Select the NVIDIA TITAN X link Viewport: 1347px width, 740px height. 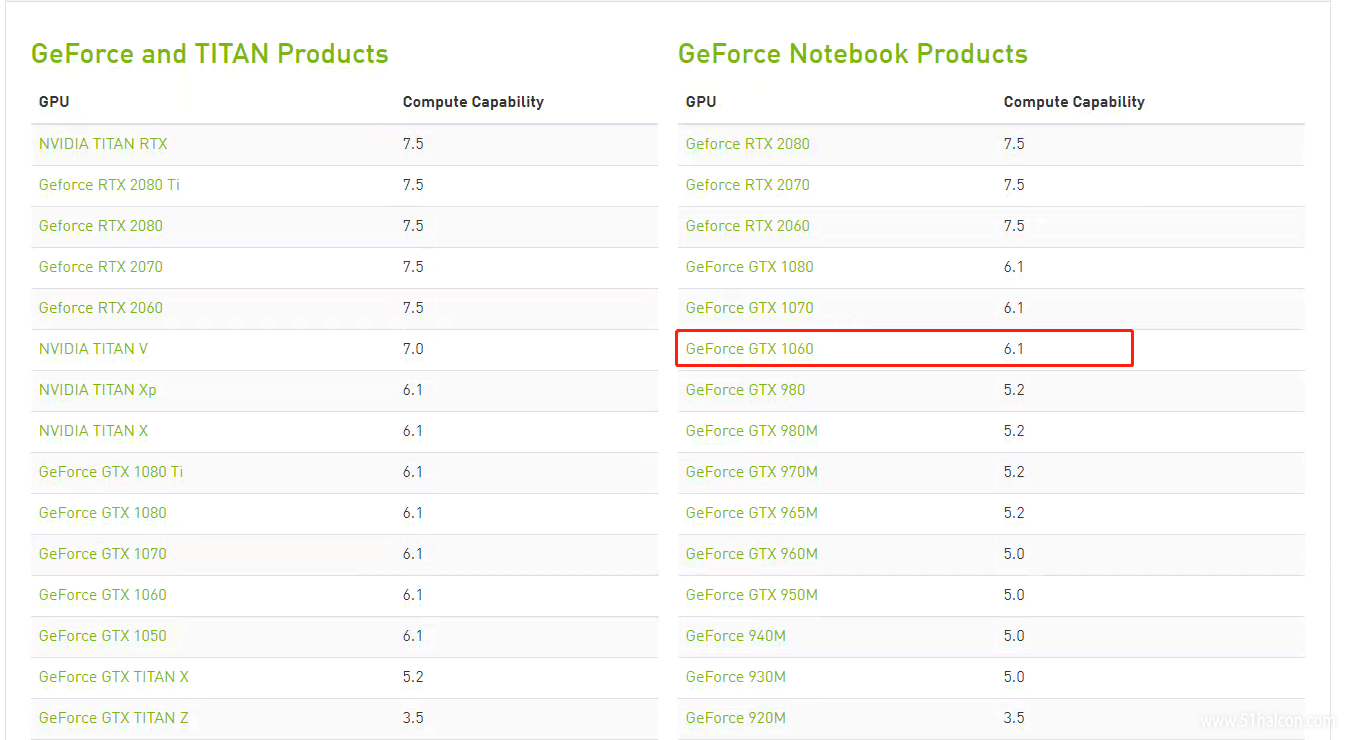pyautogui.click(x=94, y=431)
